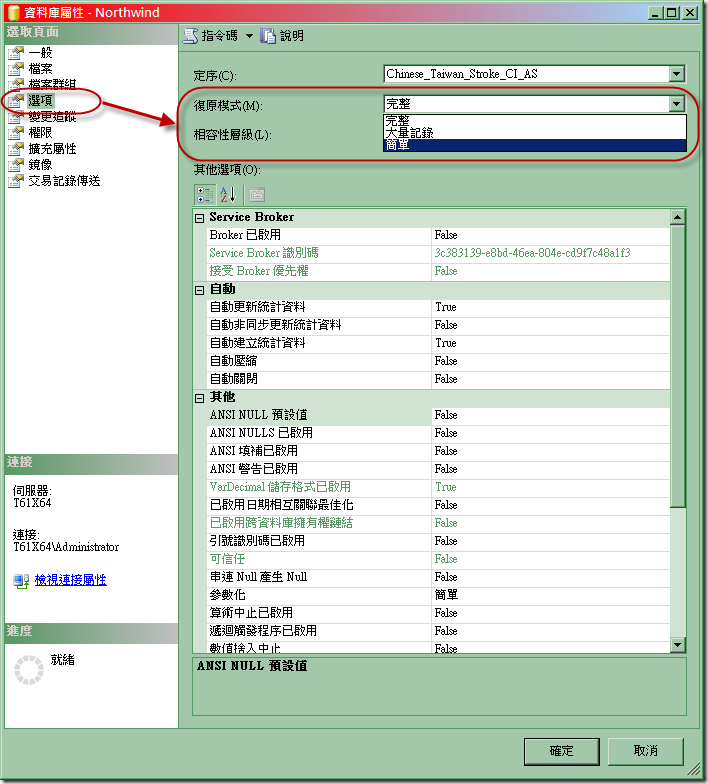
Task: Click the 交易記錄傳送 page icon
Action: [x=16, y=180]
